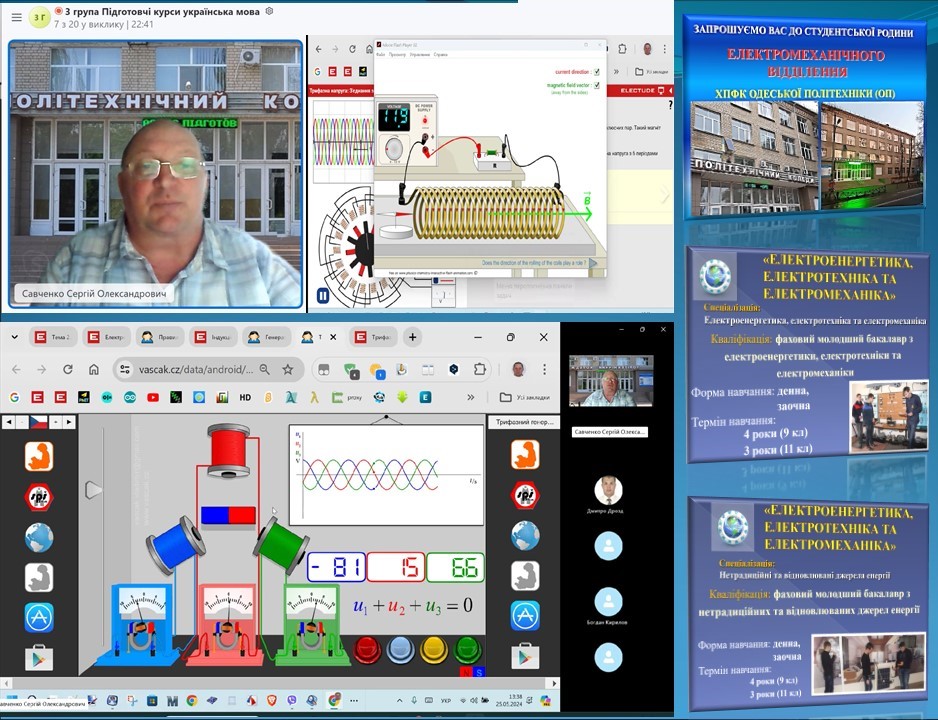The width and height of the screenshot is (938, 720).
Task: Click the N pole indicator in simulation corner
Action: (466, 672)
